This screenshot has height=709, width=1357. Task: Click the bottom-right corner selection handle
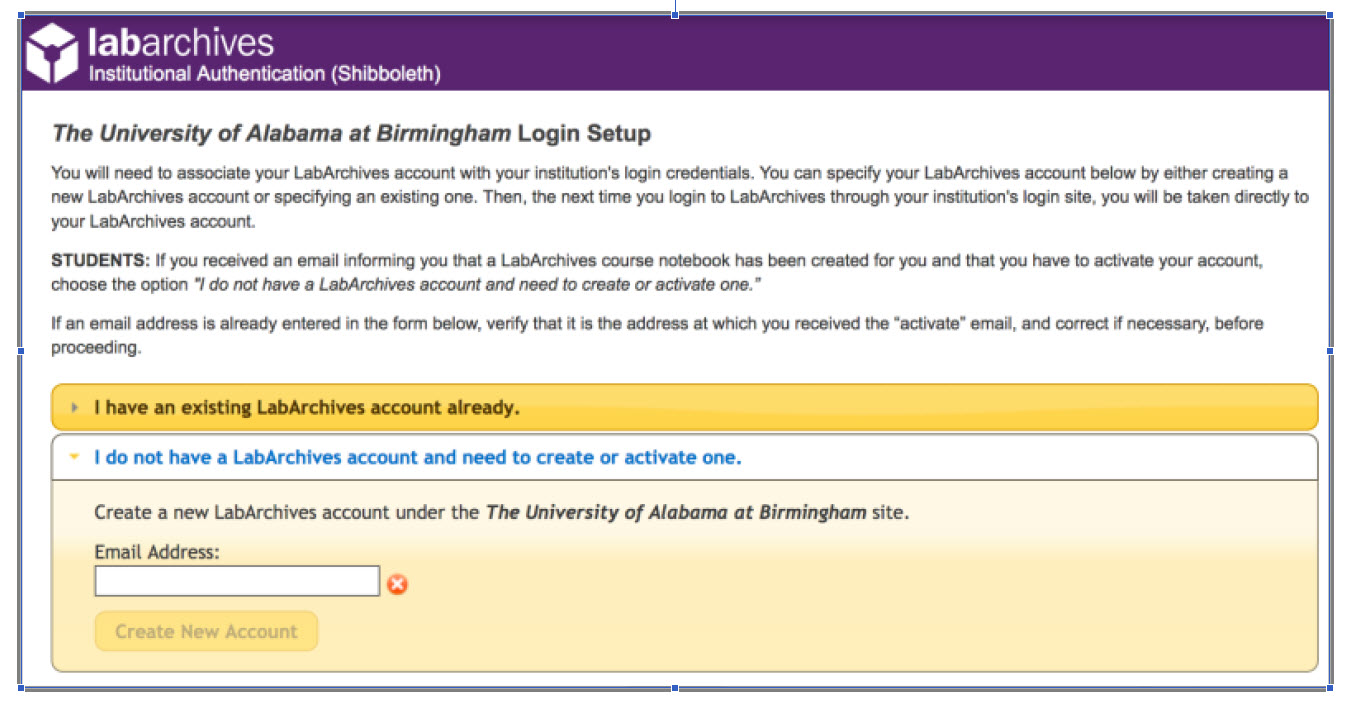click(1329, 688)
